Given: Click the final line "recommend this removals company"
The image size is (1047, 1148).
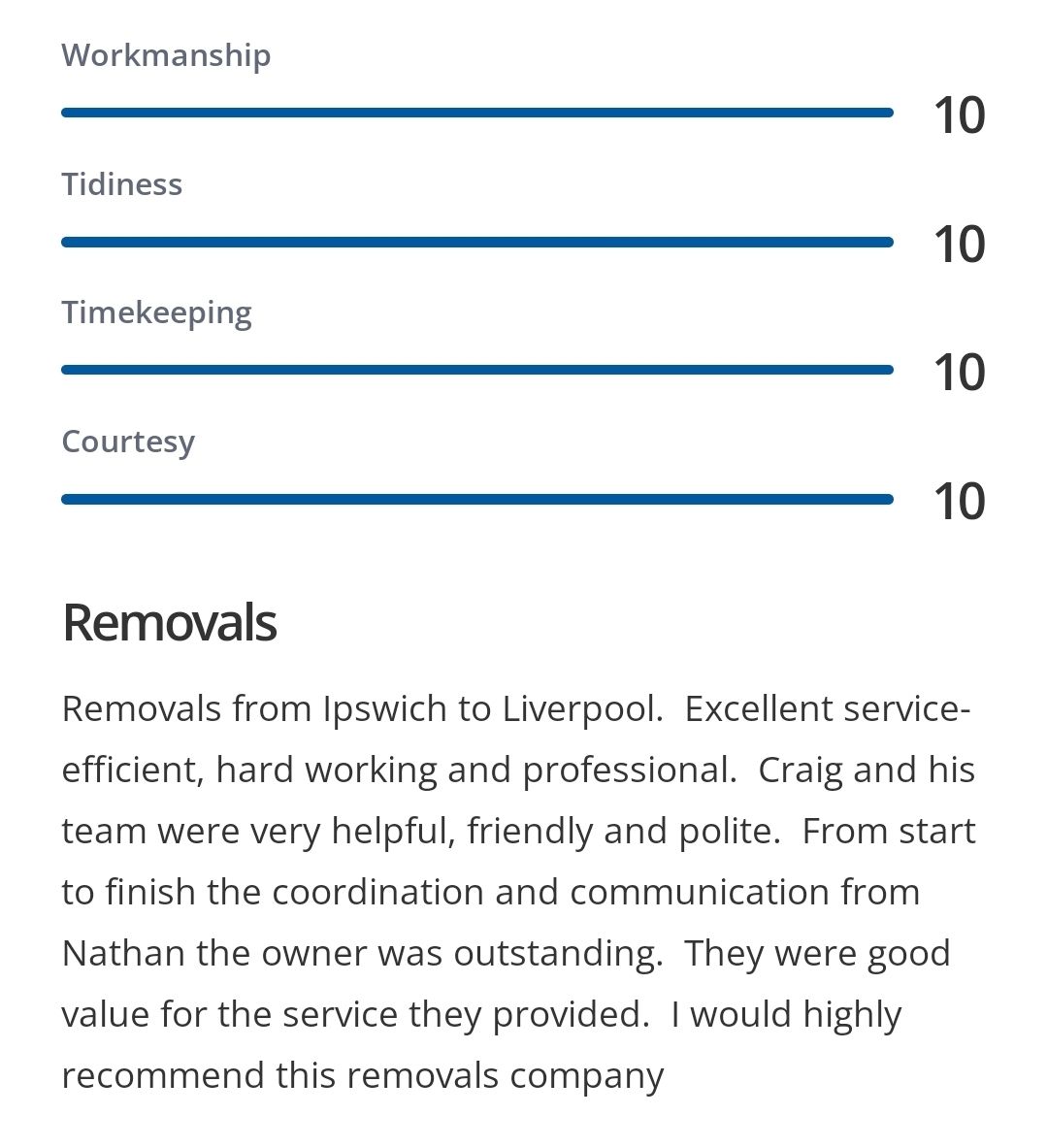Looking at the screenshot, I should [362, 1076].
